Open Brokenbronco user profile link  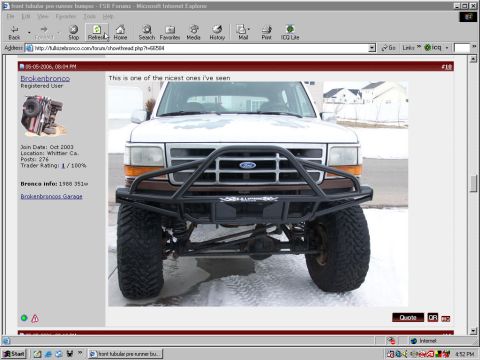tap(45, 78)
